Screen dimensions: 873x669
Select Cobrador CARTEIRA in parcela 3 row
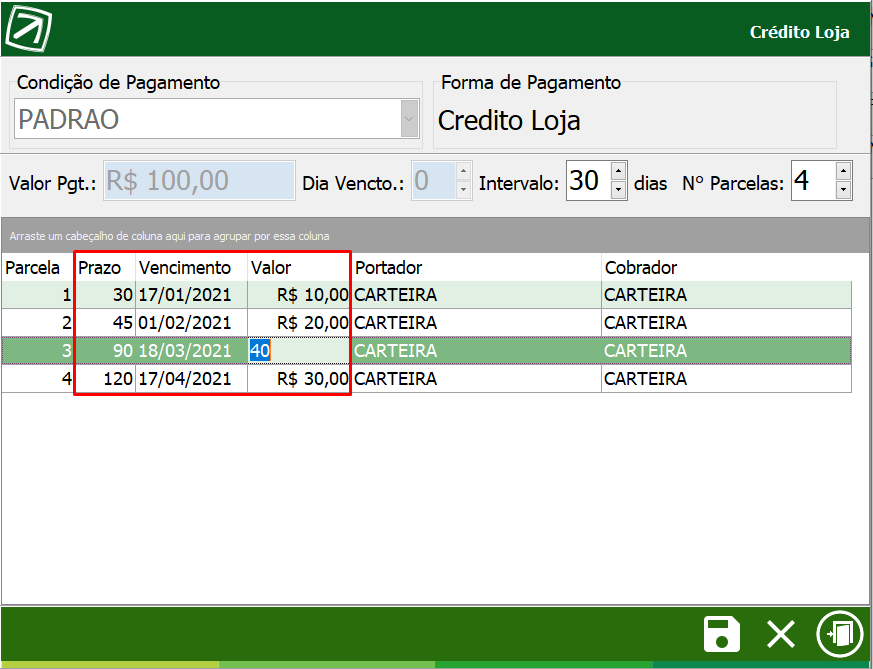coord(727,351)
